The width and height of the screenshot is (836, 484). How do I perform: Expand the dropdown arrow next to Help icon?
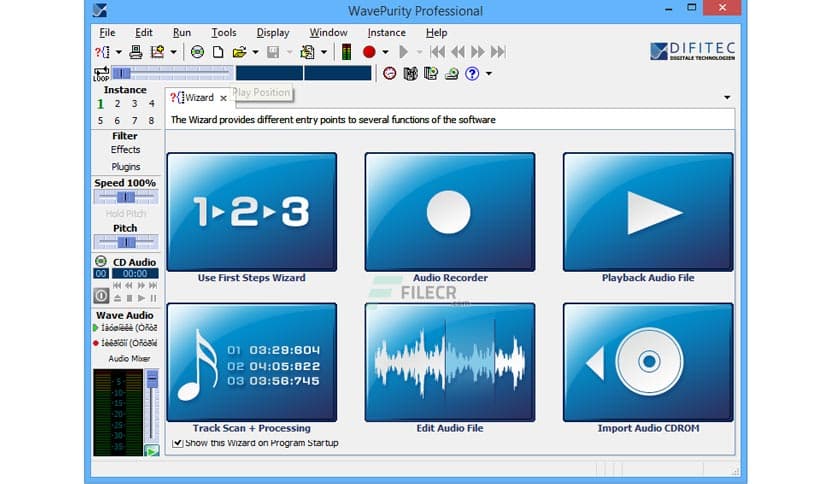click(x=488, y=74)
